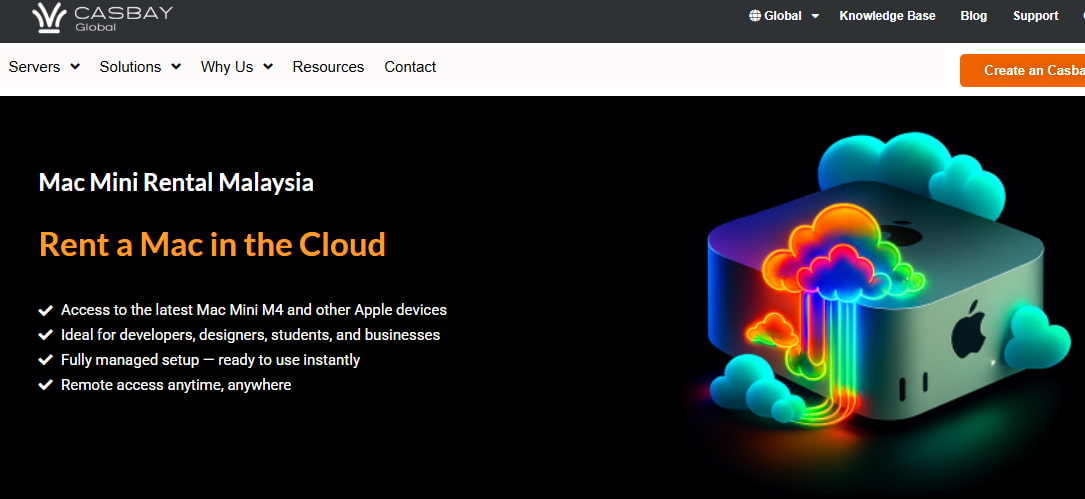Click the Casbay crown logo icon
The height and width of the screenshot is (499, 1085).
point(49,17)
